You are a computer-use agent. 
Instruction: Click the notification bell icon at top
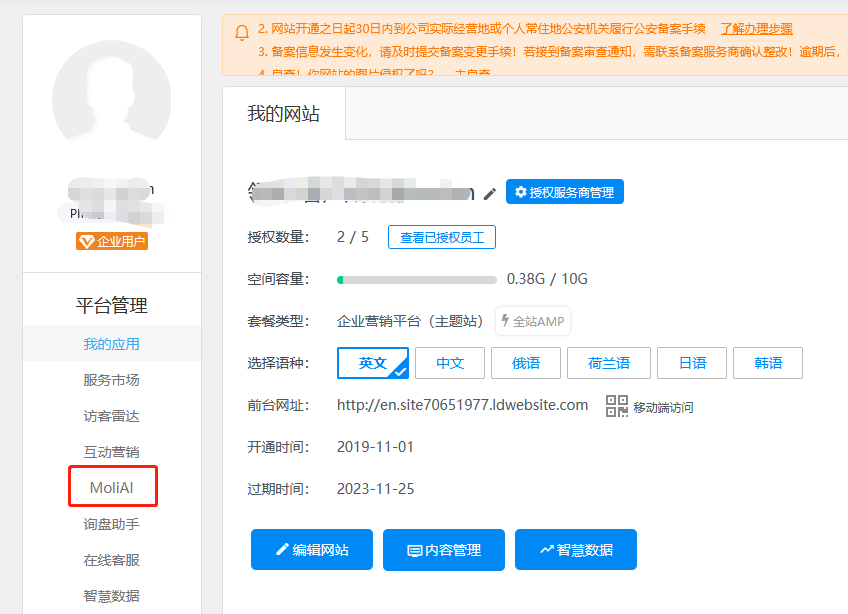pos(241,32)
